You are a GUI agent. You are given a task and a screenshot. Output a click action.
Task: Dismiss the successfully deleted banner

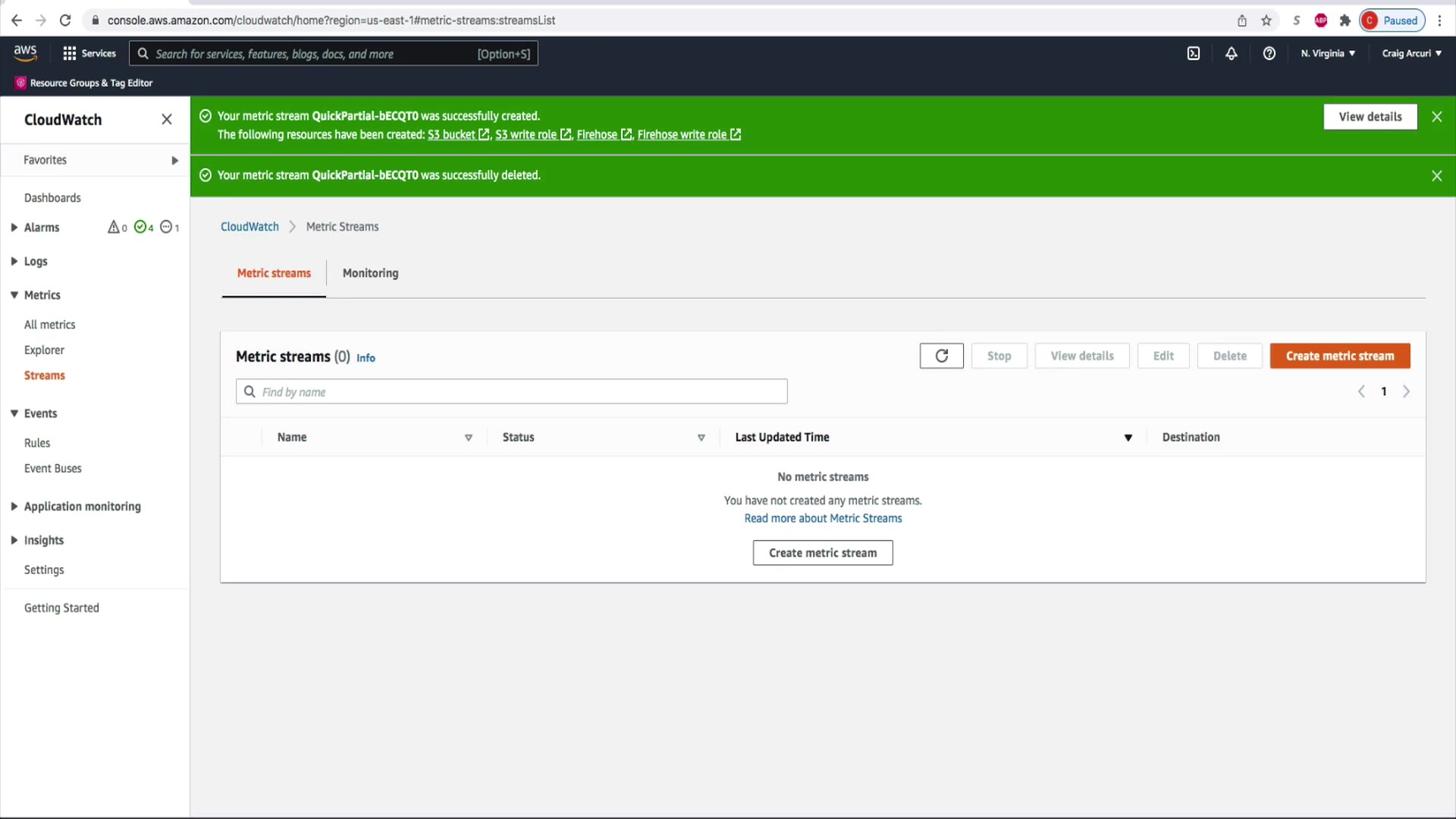(1436, 176)
